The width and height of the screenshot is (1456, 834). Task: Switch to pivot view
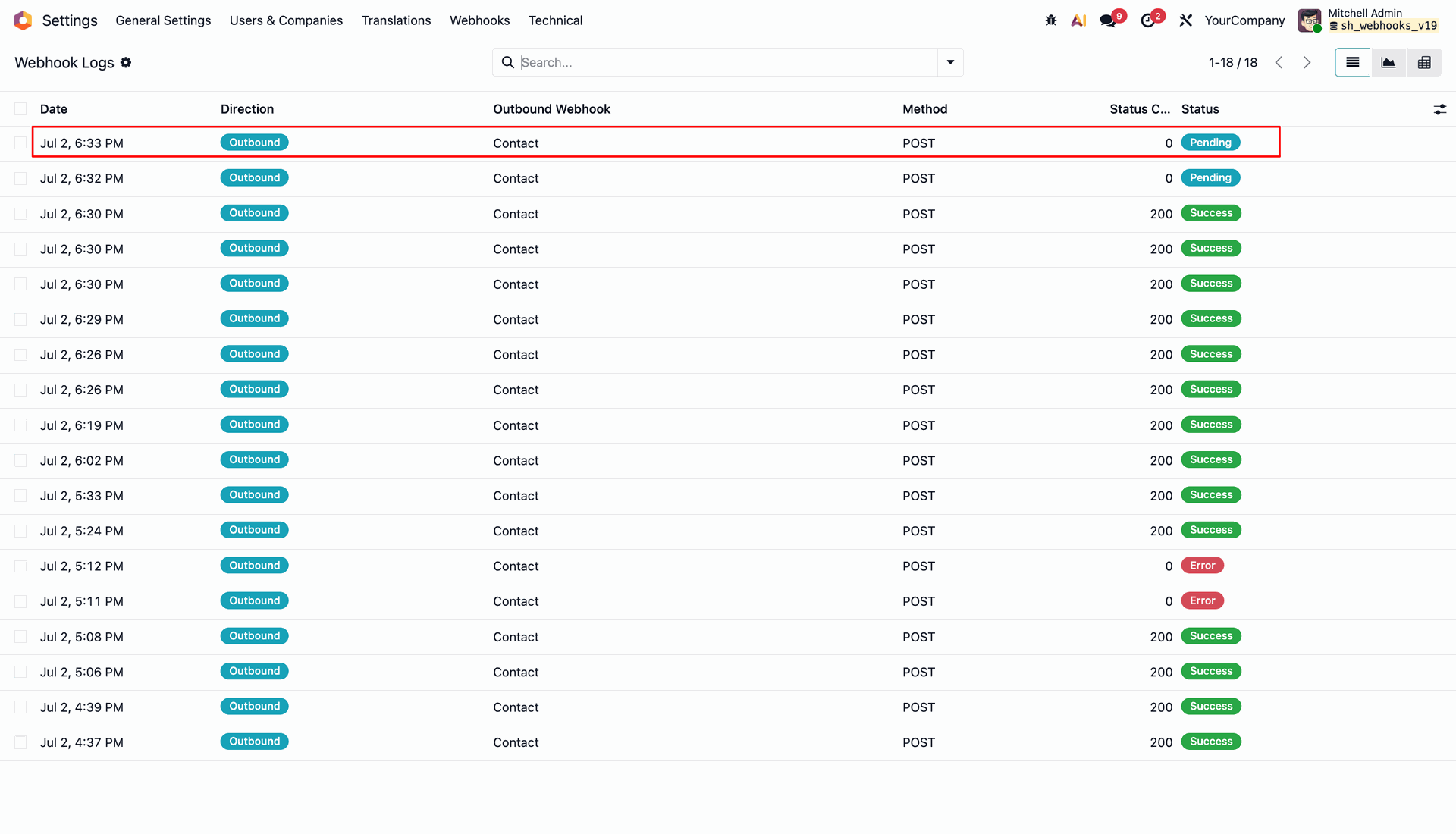pos(1424,62)
